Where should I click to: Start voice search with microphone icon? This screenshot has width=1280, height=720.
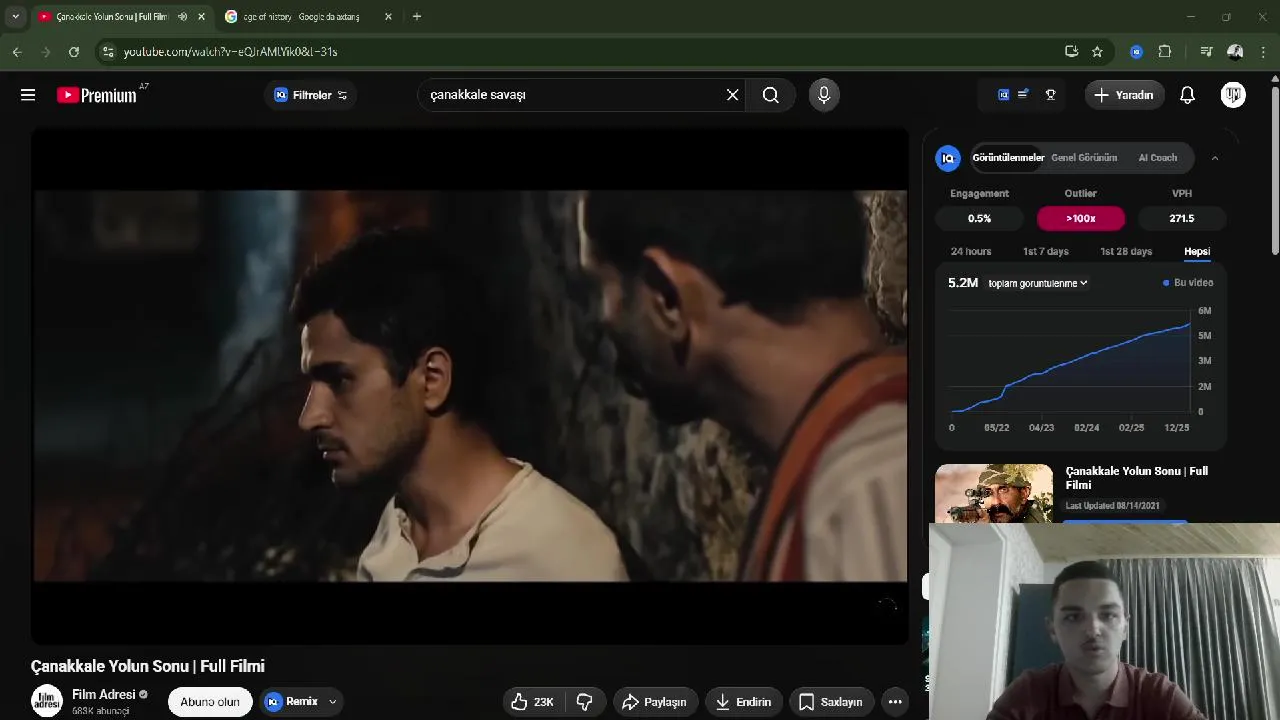pos(824,95)
